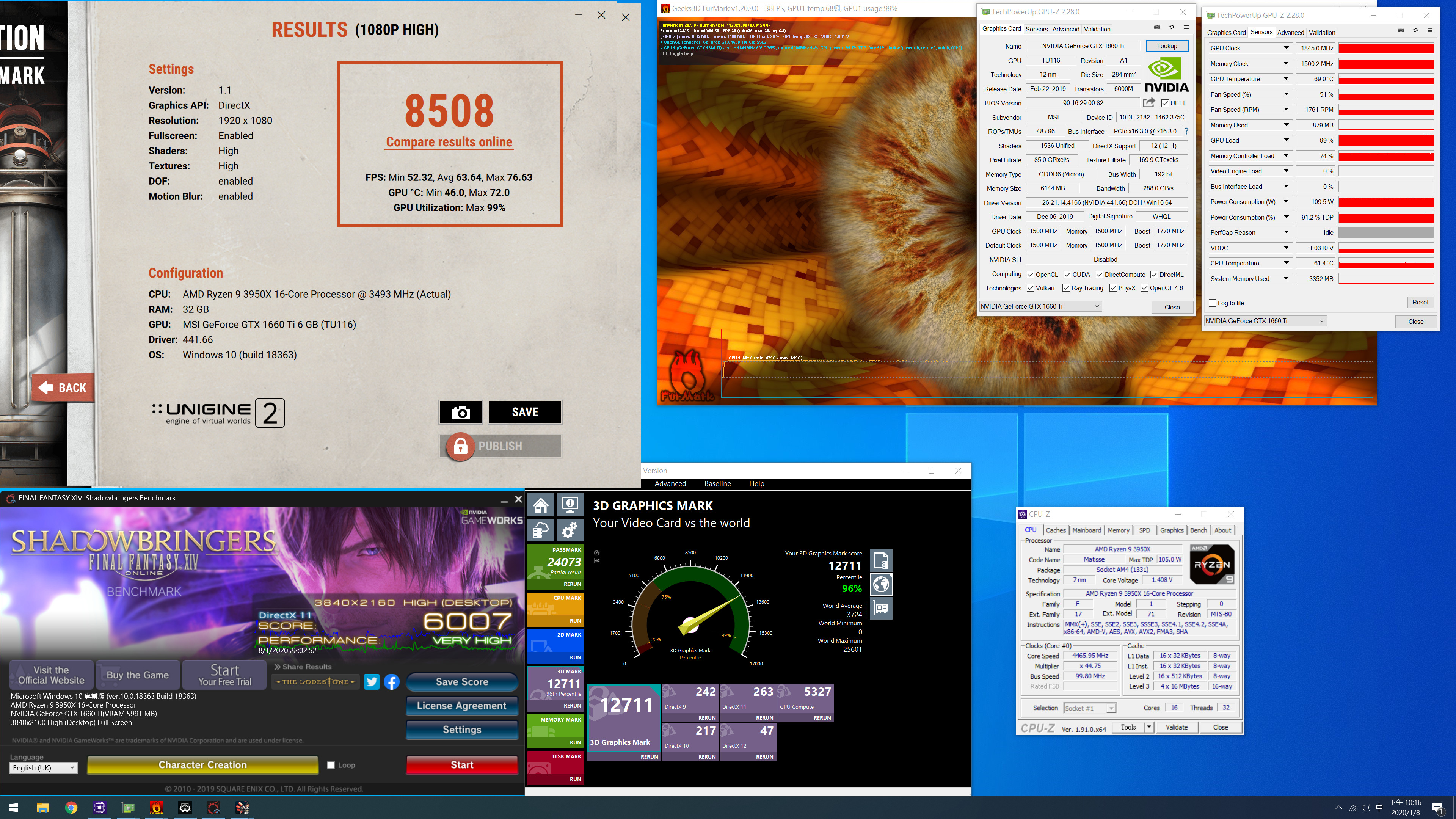
Task: Click the Facebook share icon in FFXIV benchmark
Action: [392, 682]
